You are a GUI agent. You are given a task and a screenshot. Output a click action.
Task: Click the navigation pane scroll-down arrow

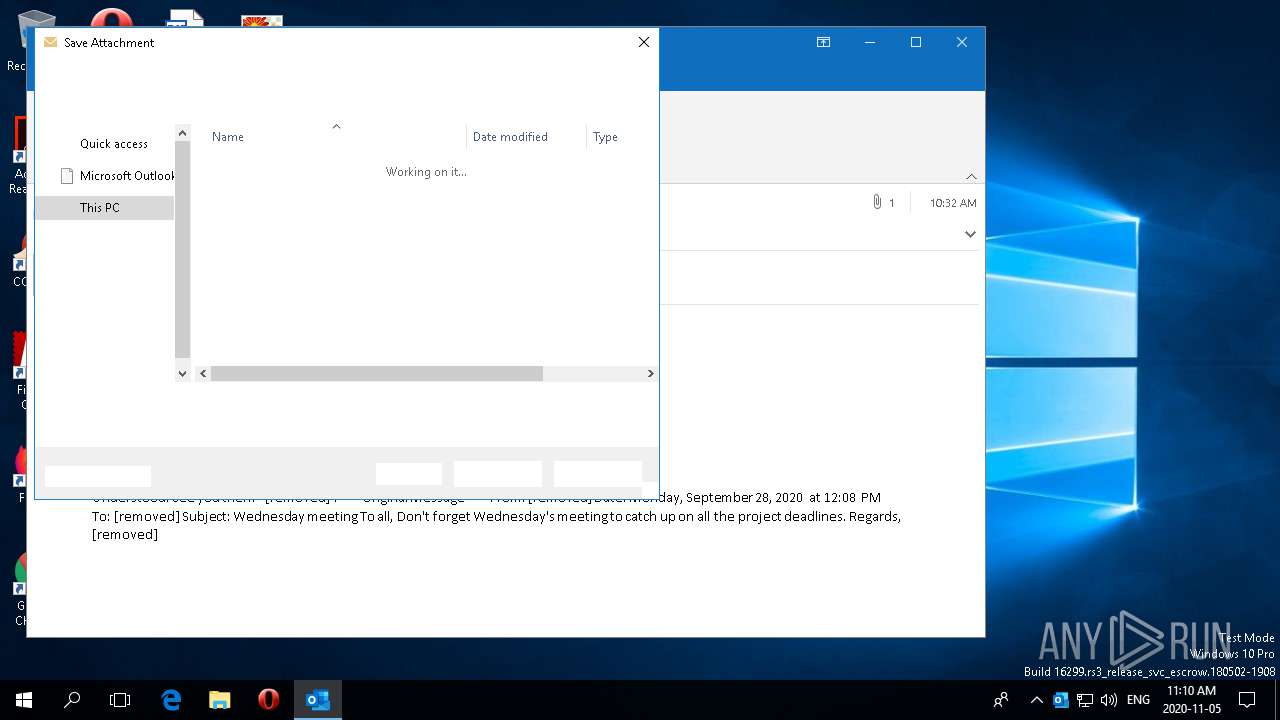pos(182,373)
